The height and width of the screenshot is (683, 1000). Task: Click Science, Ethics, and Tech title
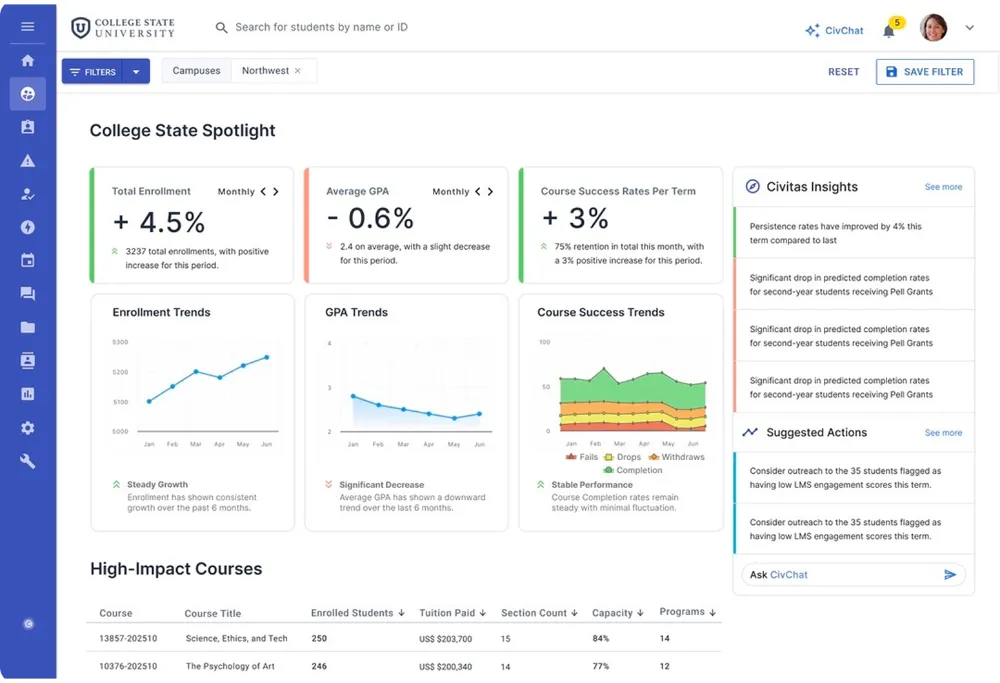click(x=237, y=638)
